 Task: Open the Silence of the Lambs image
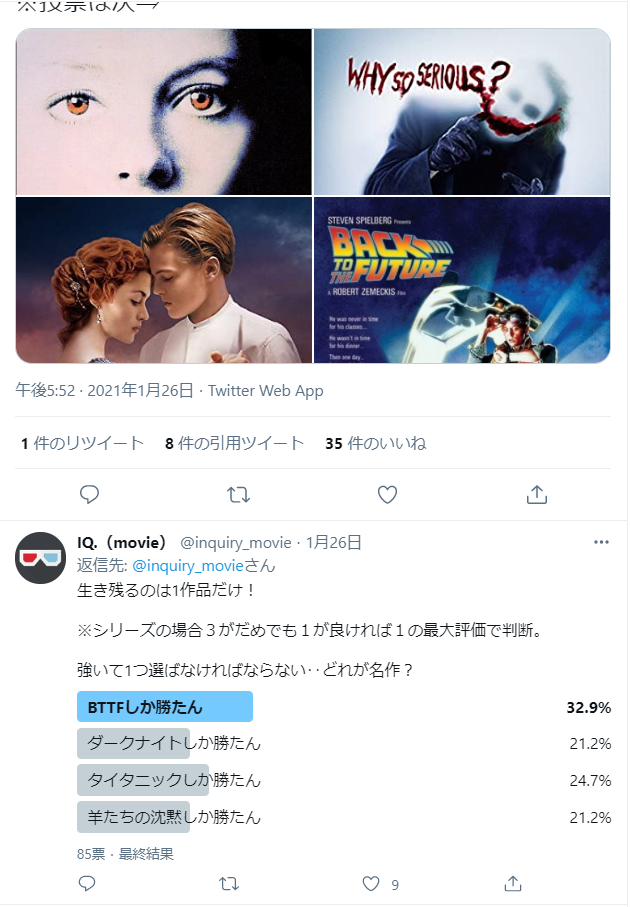[164, 112]
